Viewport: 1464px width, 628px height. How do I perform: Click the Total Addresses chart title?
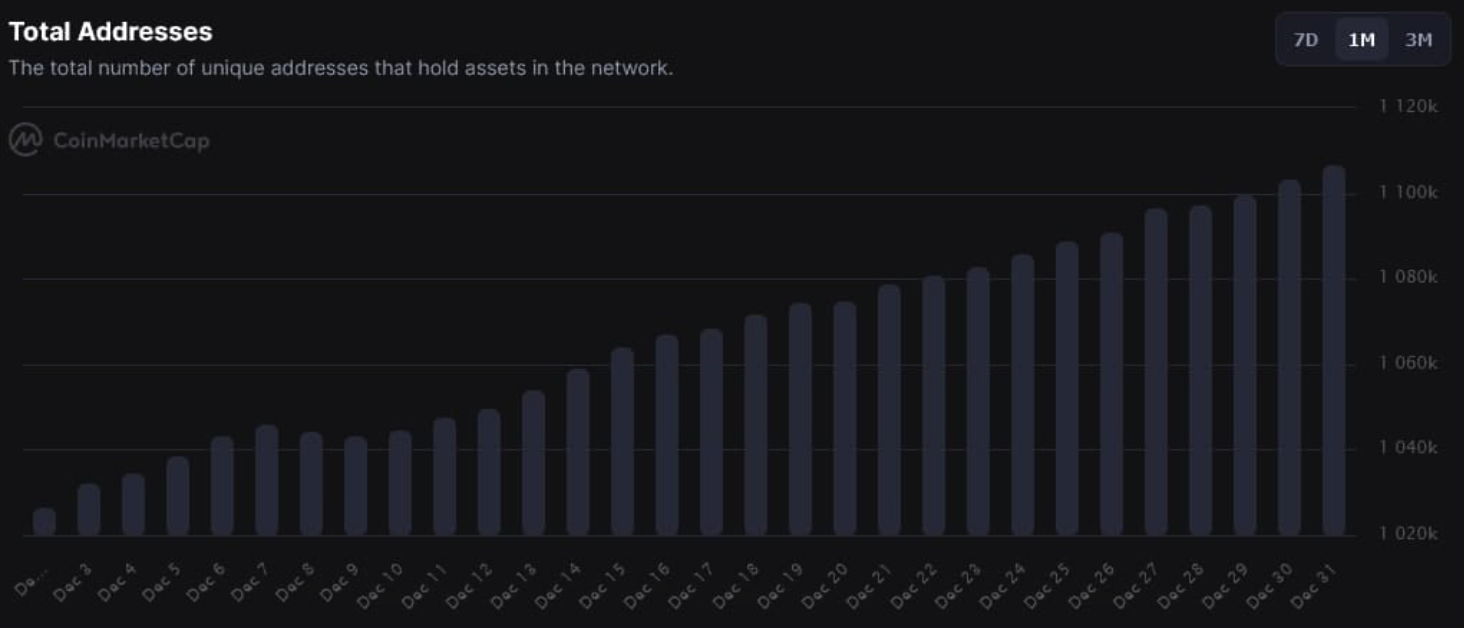[x=110, y=32]
